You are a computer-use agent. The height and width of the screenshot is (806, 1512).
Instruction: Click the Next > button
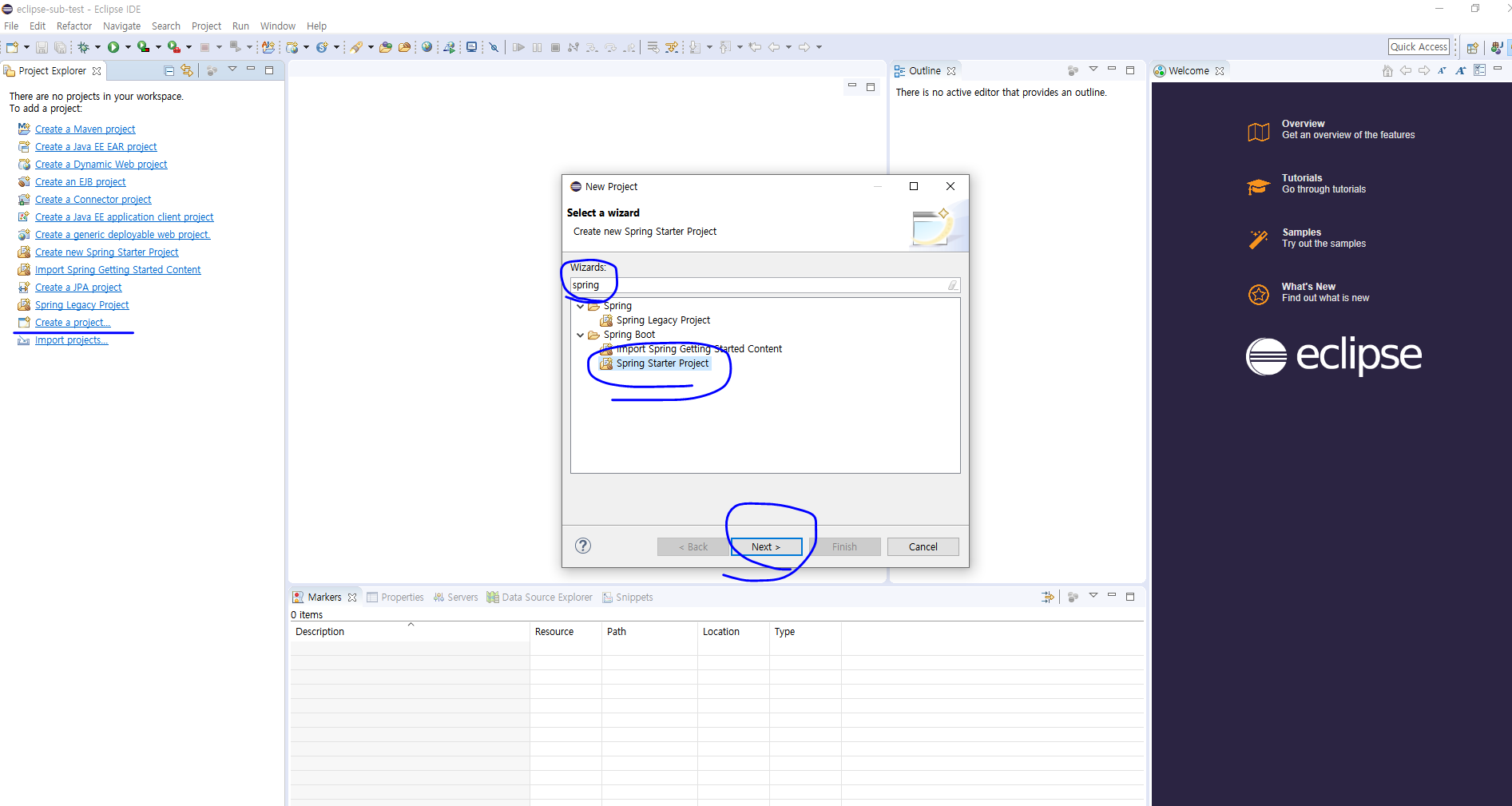pyautogui.click(x=766, y=546)
